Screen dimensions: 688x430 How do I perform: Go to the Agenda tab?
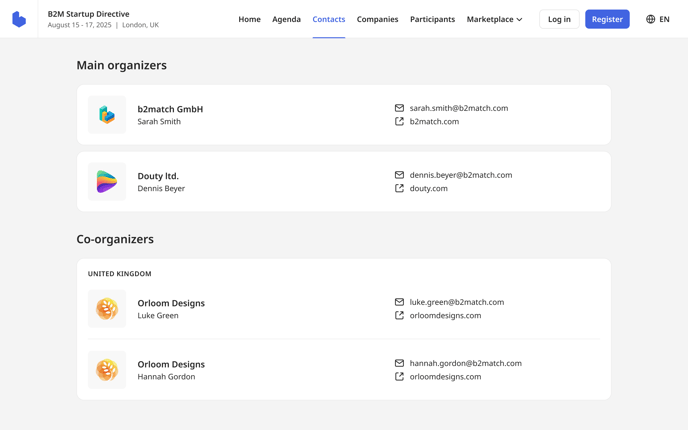[286, 19]
